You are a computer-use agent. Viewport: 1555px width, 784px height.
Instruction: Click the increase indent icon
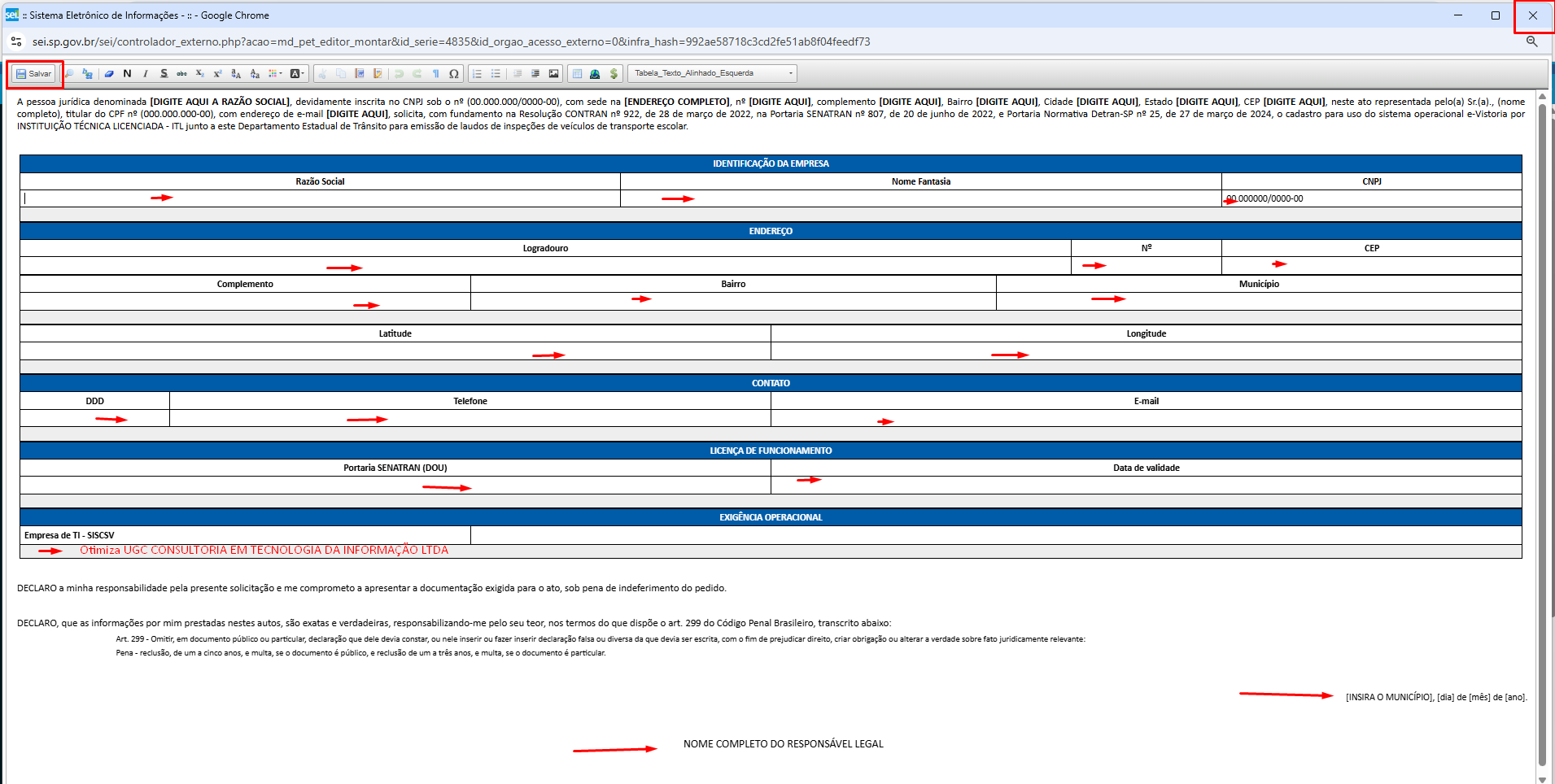(535, 74)
